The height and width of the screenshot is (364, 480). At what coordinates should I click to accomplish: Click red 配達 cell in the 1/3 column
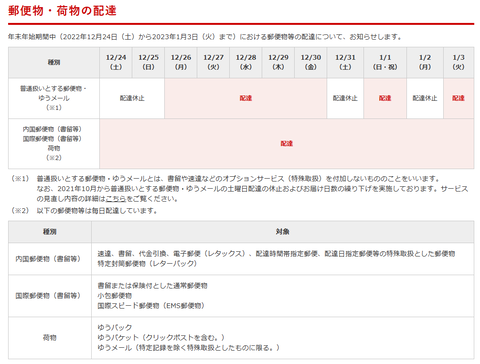[459, 98]
